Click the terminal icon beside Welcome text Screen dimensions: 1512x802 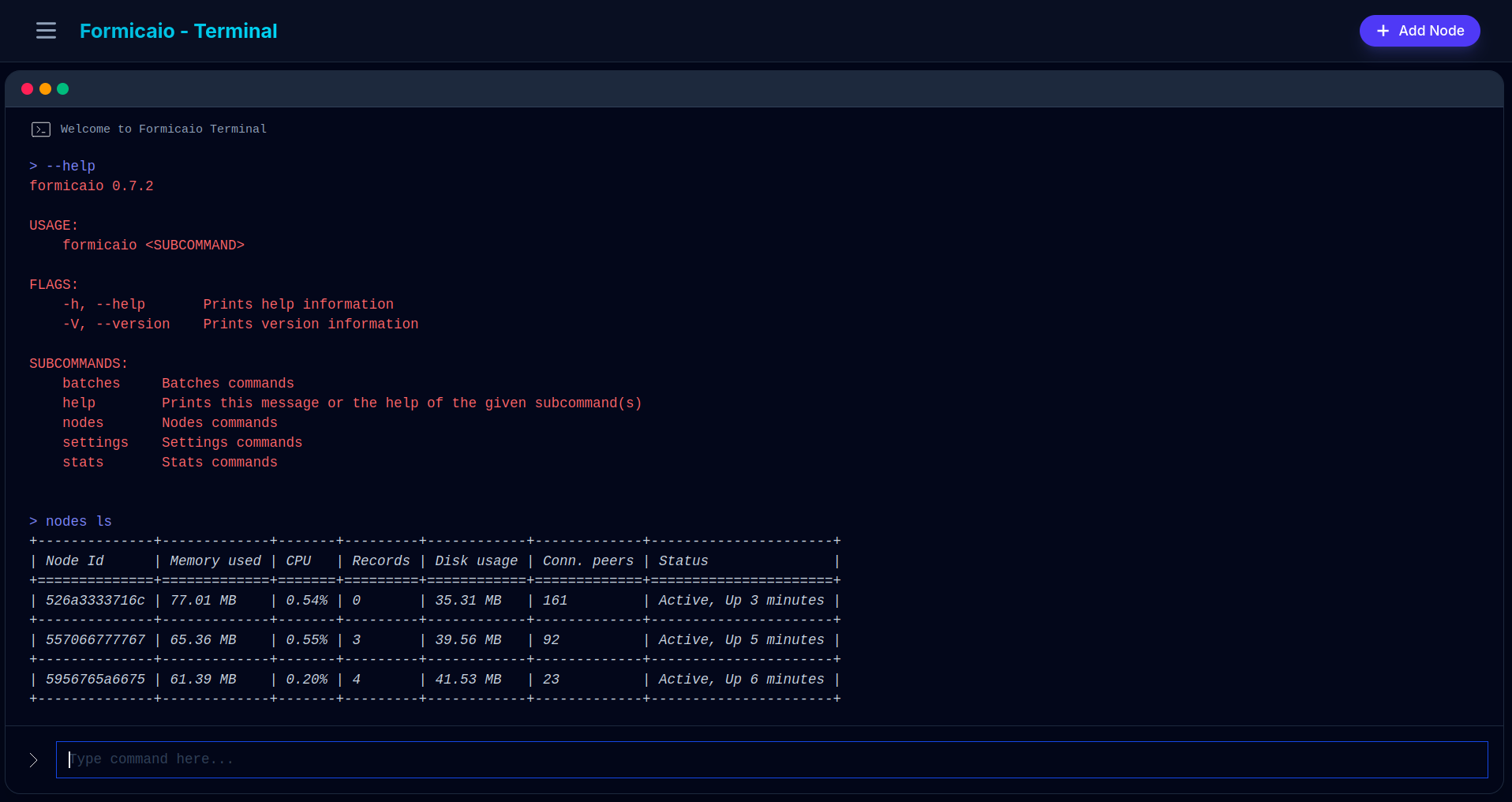(x=41, y=129)
